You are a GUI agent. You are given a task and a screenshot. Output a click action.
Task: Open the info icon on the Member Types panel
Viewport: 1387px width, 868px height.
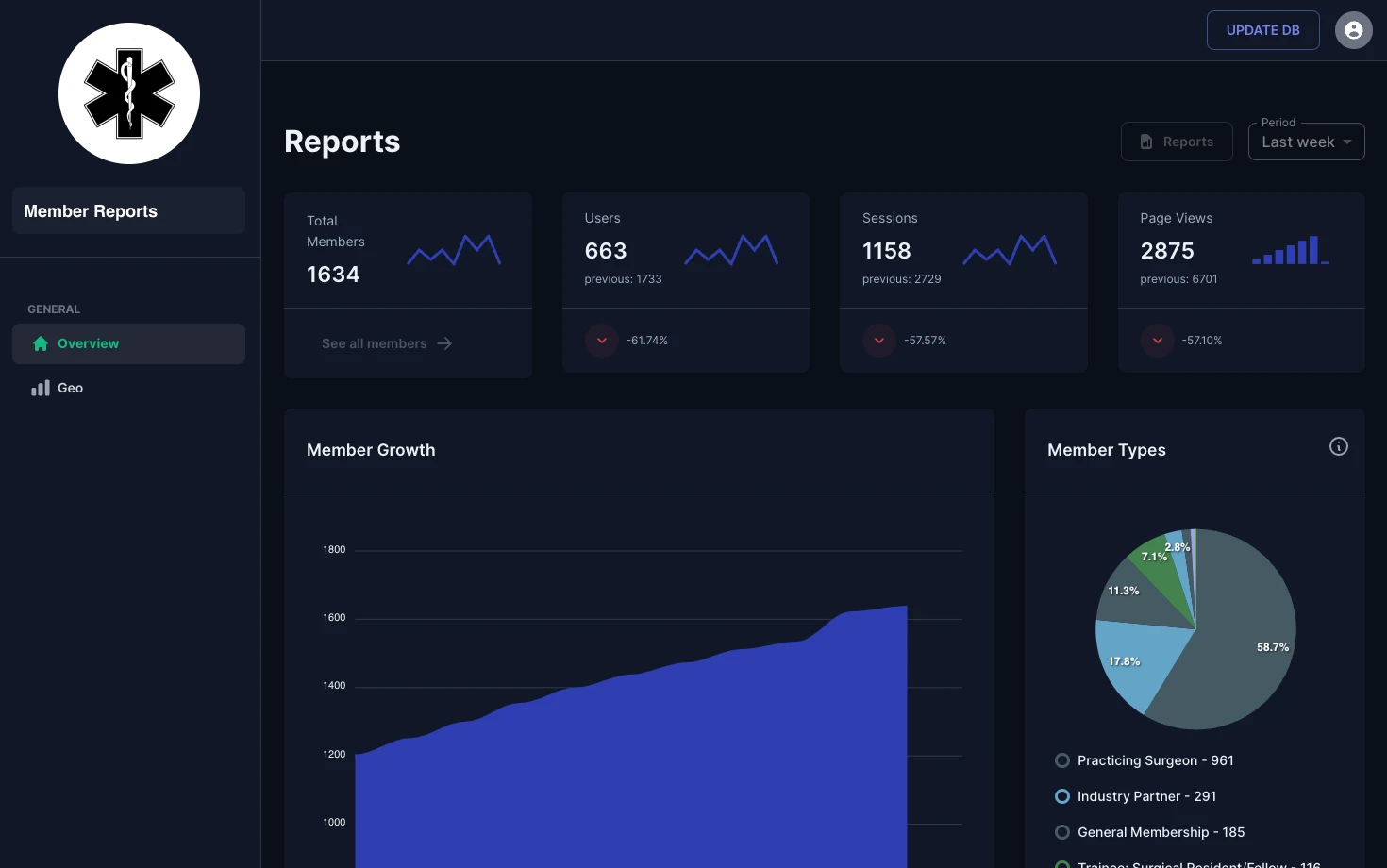pyautogui.click(x=1338, y=446)
